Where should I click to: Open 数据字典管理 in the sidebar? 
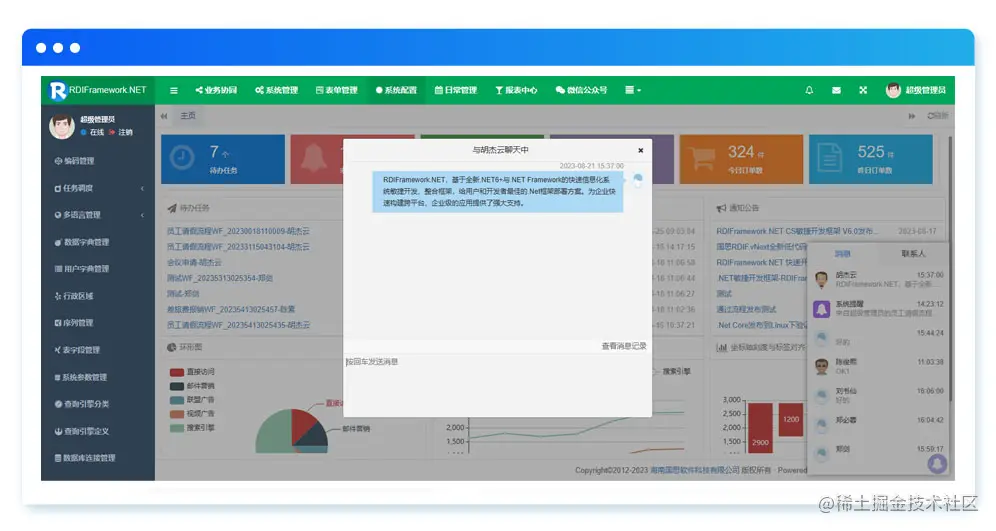[82, 242]
